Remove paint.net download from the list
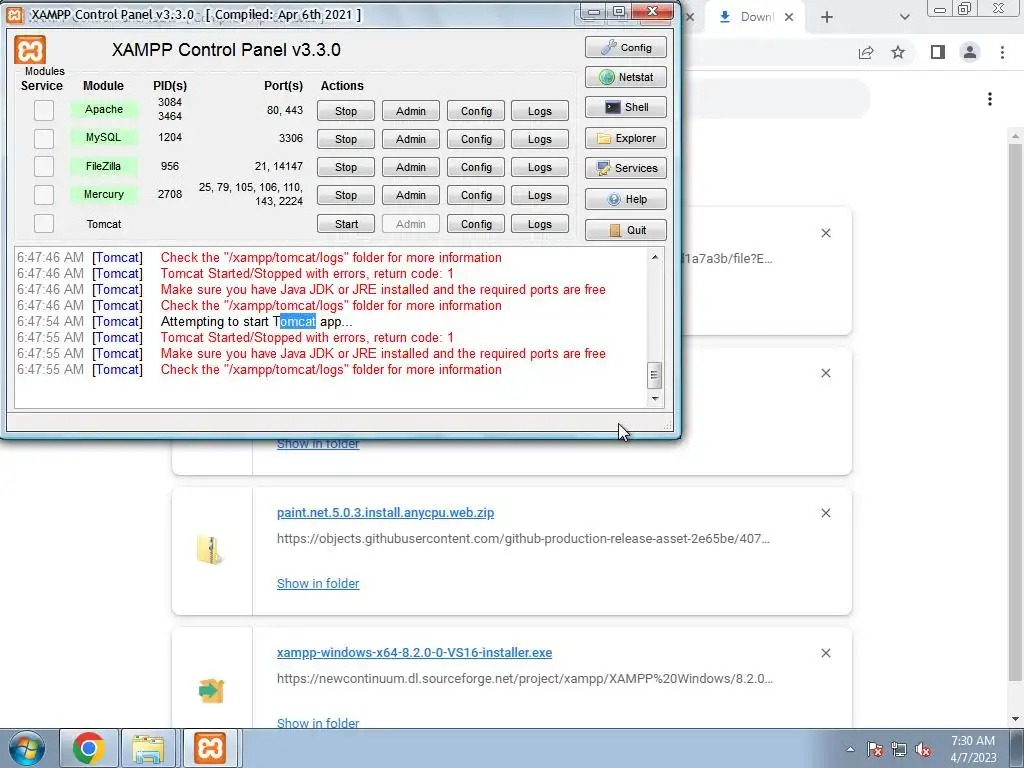The height and width of the screenshot is (768, 1024). tap(825, 513)
